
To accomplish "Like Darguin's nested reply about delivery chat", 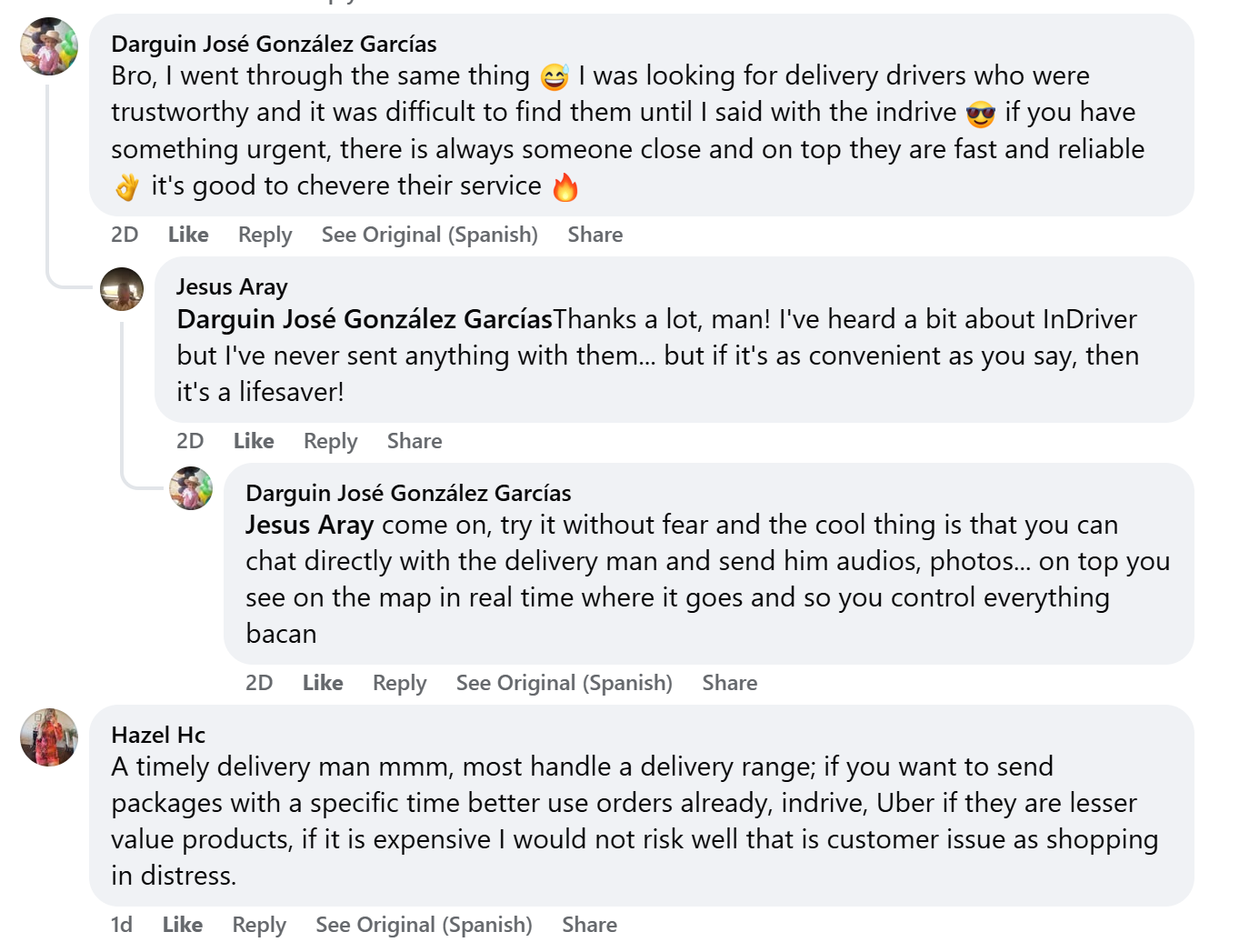I will click(323, 683).
